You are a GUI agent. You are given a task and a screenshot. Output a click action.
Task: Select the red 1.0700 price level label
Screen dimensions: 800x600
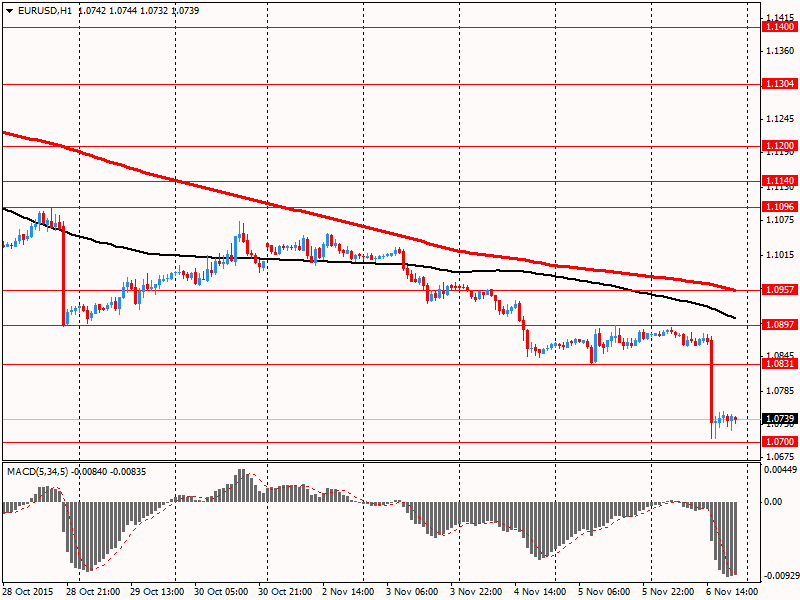point(779,442)
